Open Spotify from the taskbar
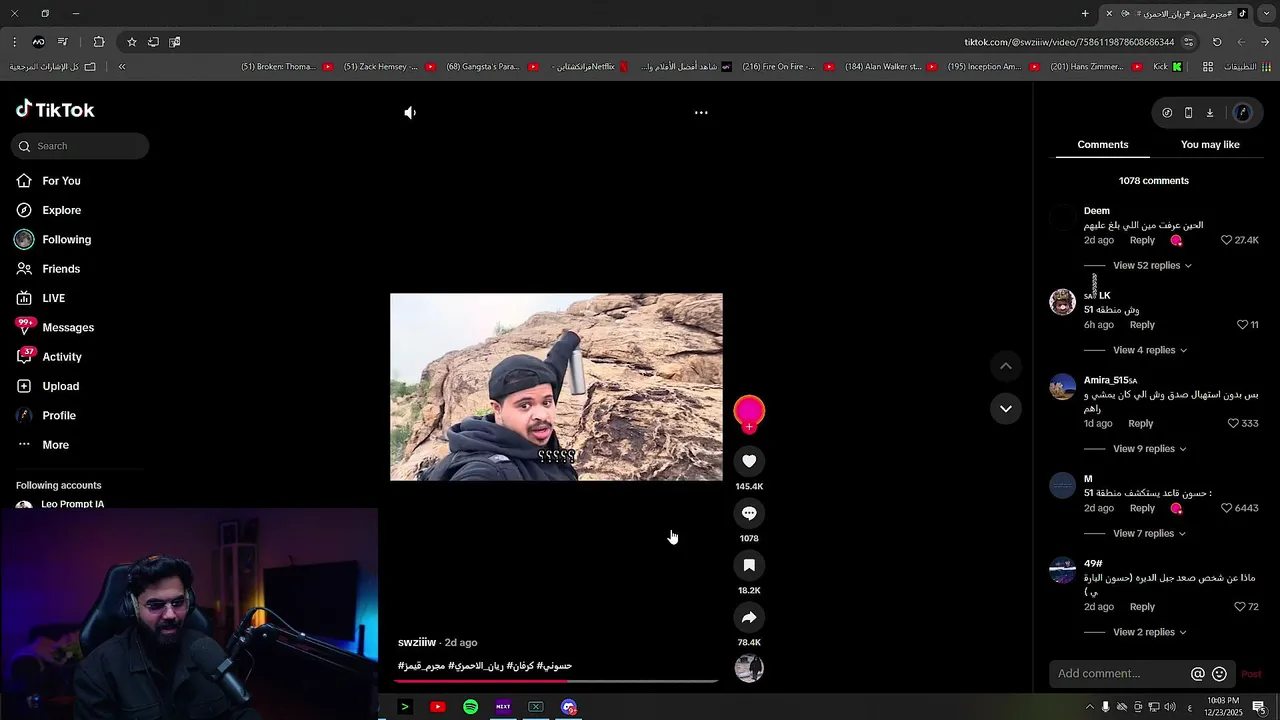This screenshot has height=720, width=1280. (470, 707)
